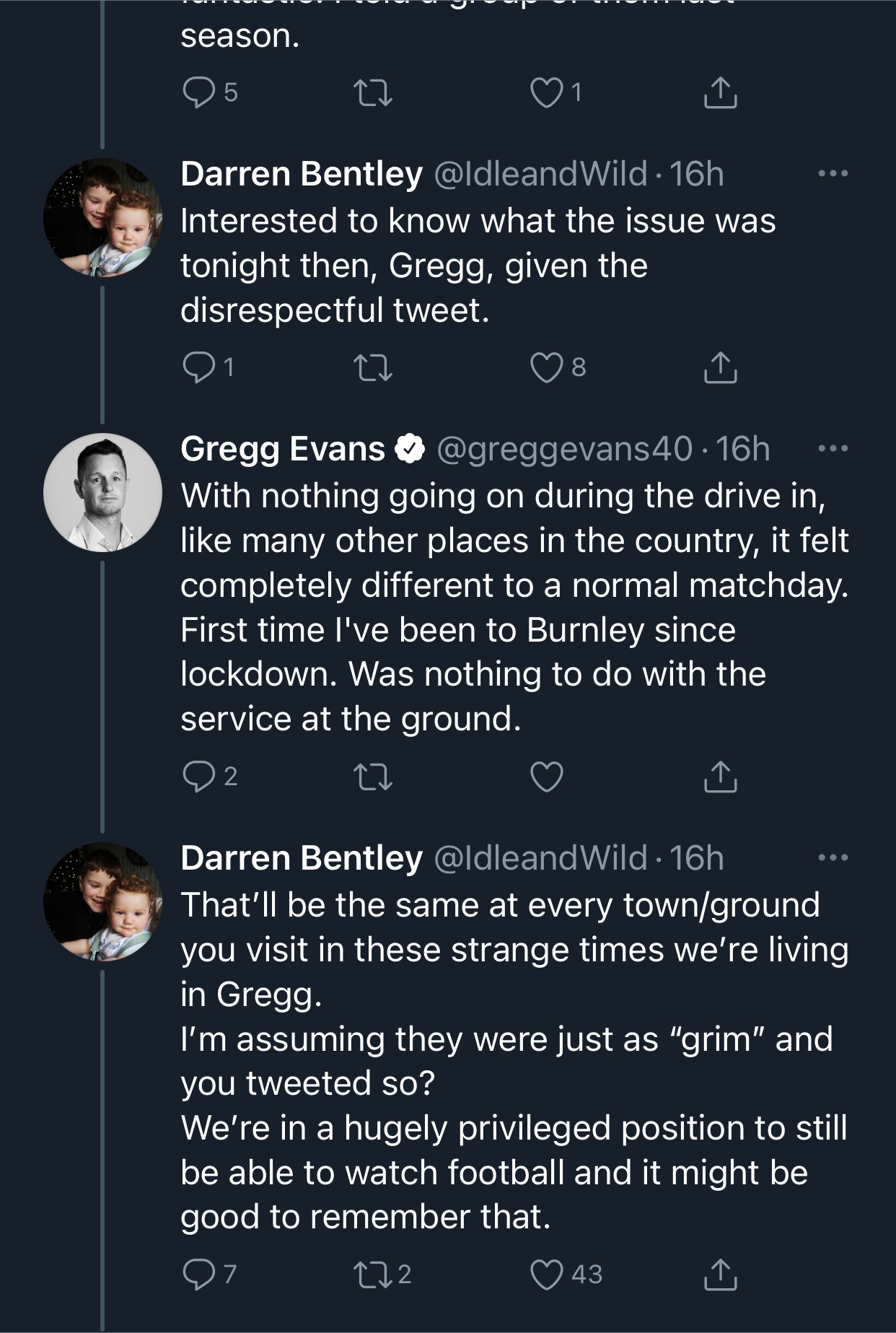Viewport: 896px width, 1333px height.
Task: Open more options on Gregg Evans' tweet
Action: 833,449
